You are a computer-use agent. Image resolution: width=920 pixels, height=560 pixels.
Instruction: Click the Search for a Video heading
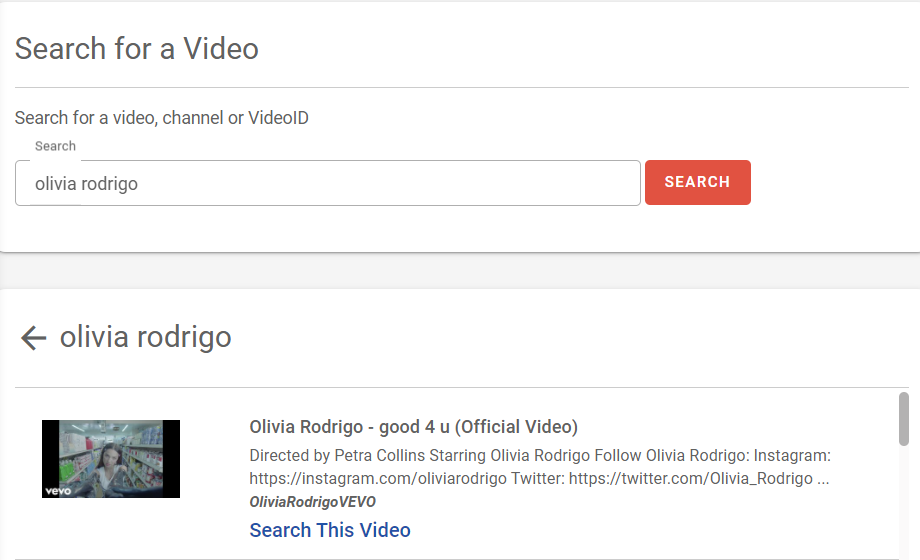137,49
